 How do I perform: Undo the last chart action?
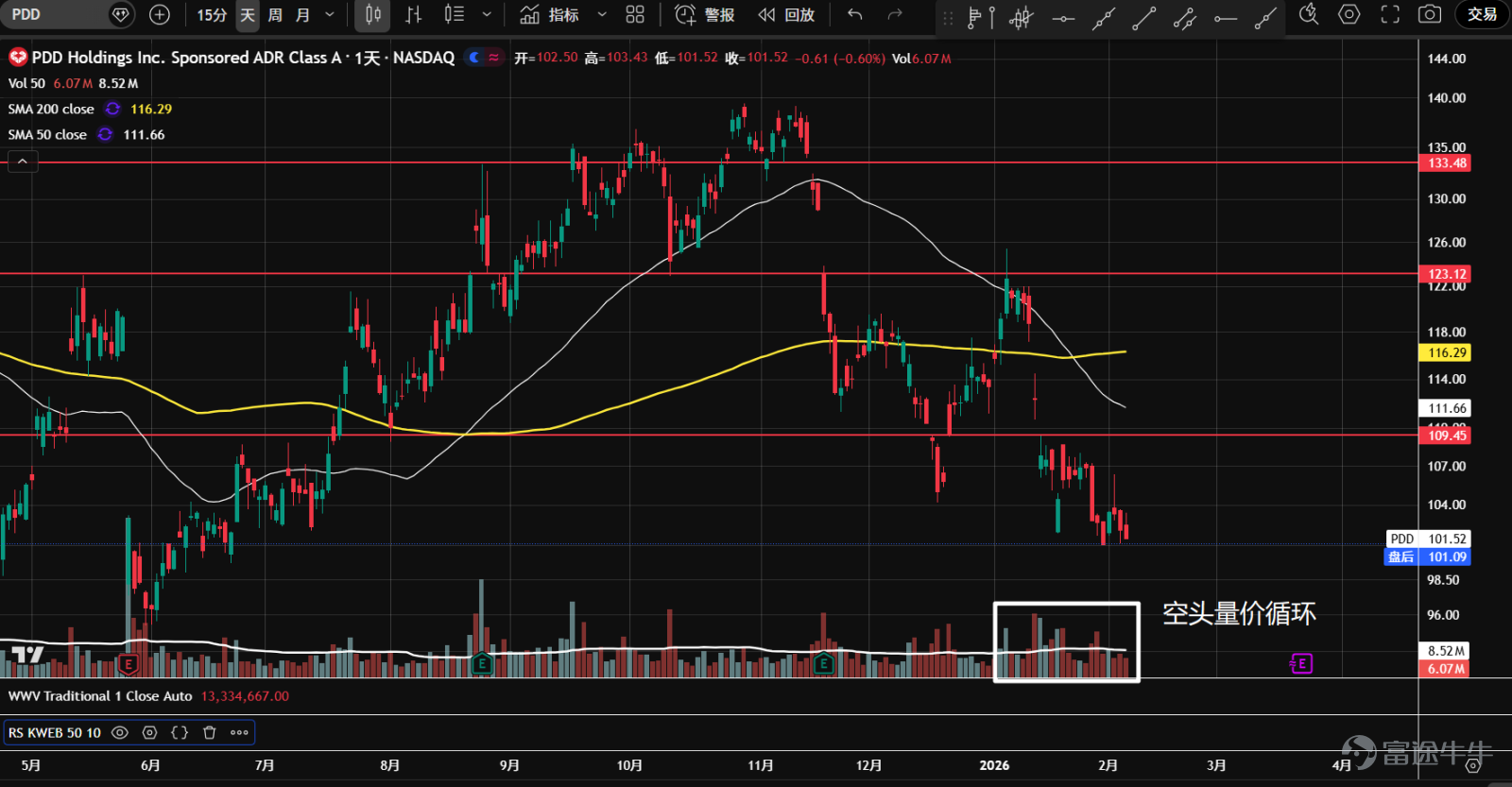(x=855, y=14)
